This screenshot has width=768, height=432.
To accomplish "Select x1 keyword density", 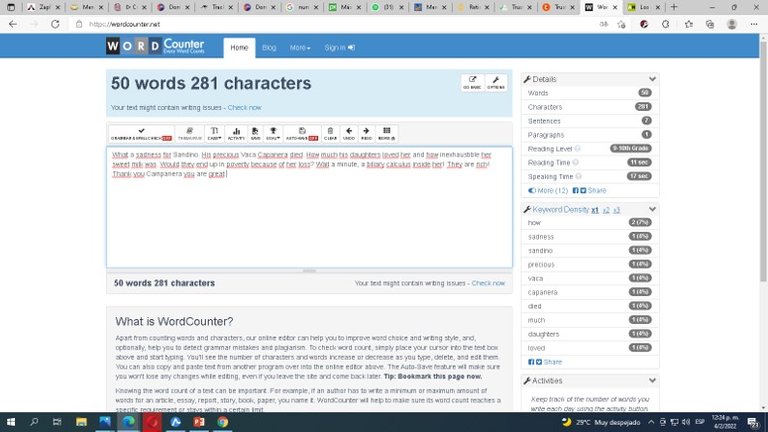I will click(595, 210).
